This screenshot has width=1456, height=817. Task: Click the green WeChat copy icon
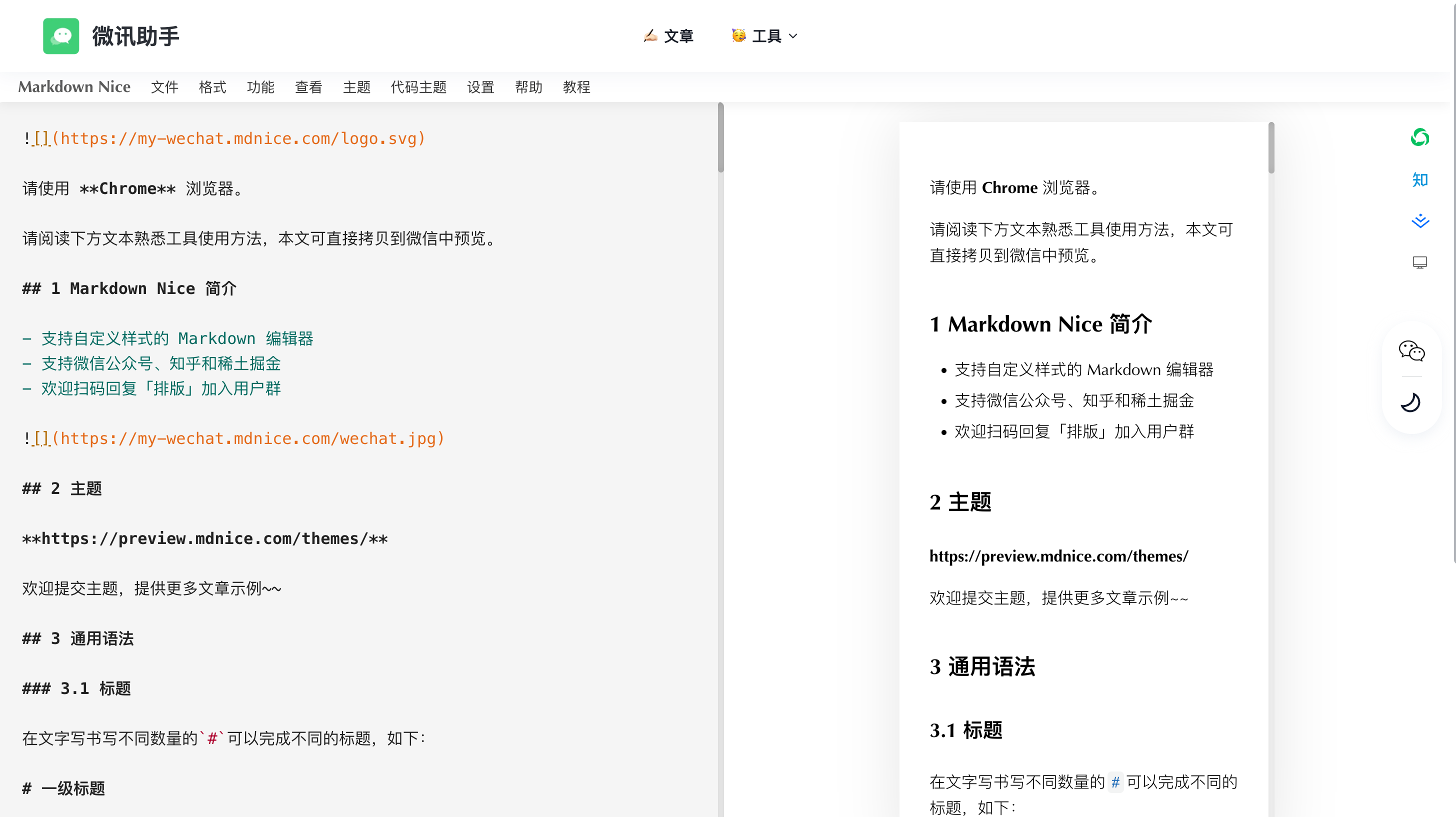coord(1419,137)
